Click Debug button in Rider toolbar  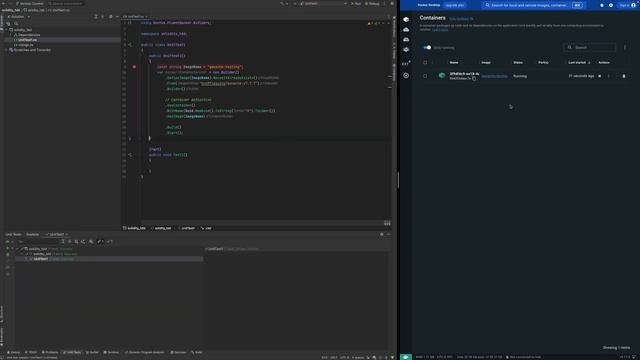click(x=372, y=4)
